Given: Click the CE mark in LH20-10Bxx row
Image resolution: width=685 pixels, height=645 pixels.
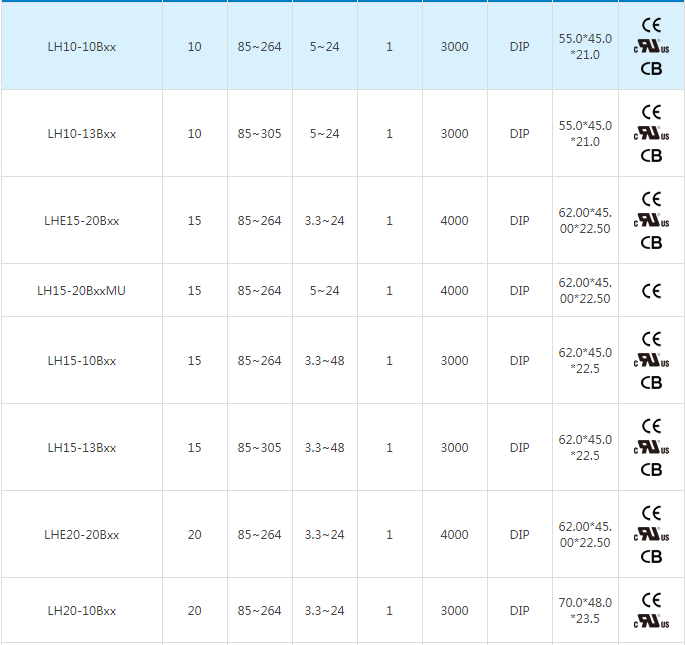Looking at the screenshot, I should pos(651,600).
